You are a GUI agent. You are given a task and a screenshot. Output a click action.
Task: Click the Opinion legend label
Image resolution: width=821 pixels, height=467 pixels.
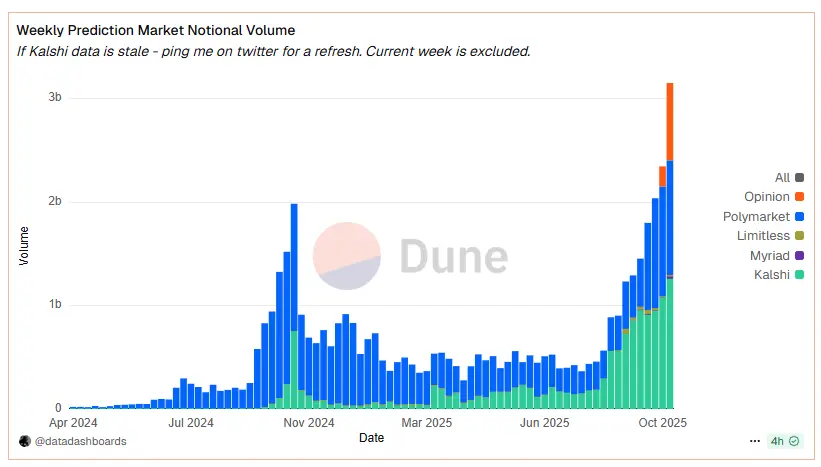click(x=767, y=197)
